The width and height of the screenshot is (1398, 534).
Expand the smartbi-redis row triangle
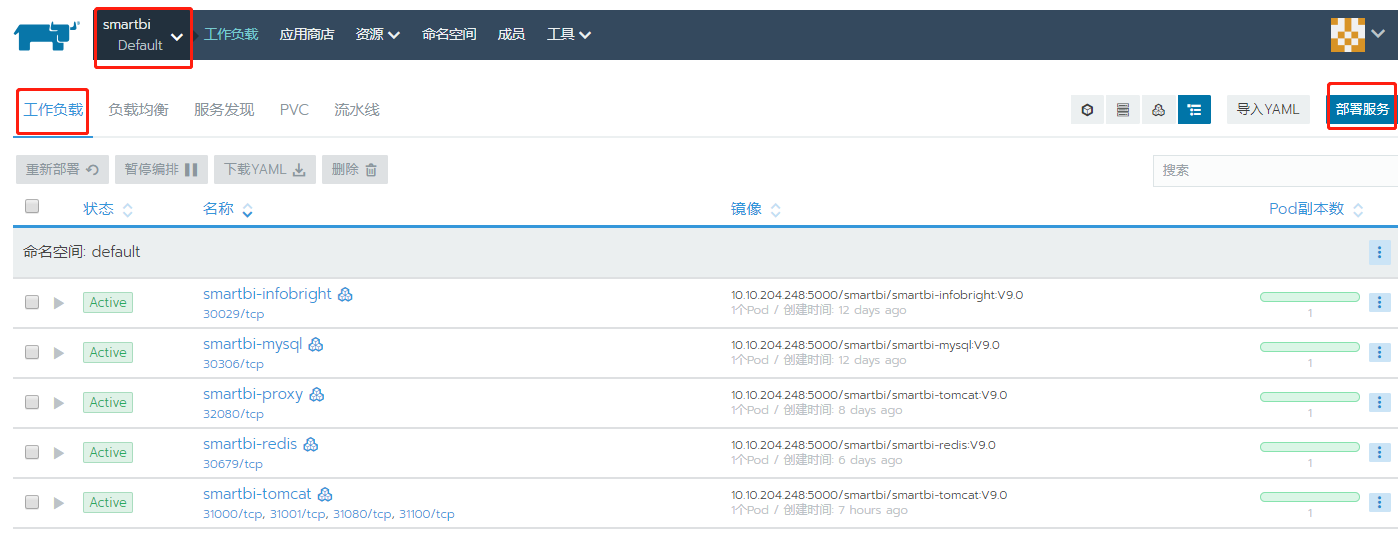(59, 452)
